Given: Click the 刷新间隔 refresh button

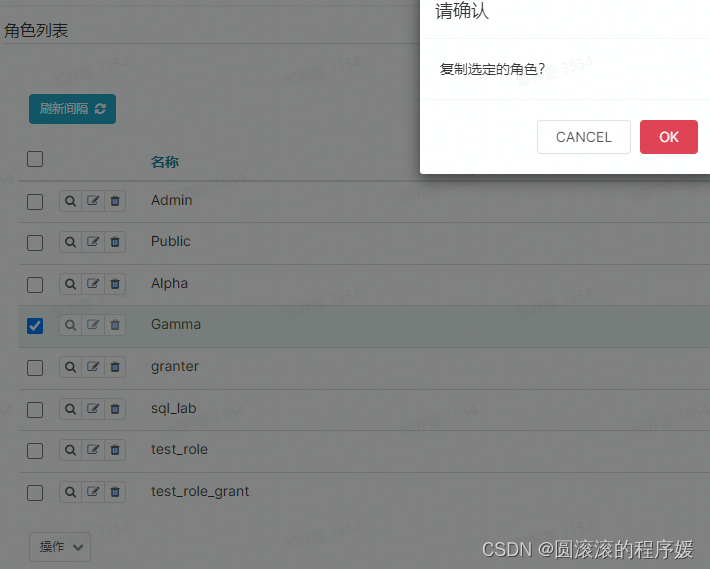Looking at the screenshot, I should [x=72, y=109].
